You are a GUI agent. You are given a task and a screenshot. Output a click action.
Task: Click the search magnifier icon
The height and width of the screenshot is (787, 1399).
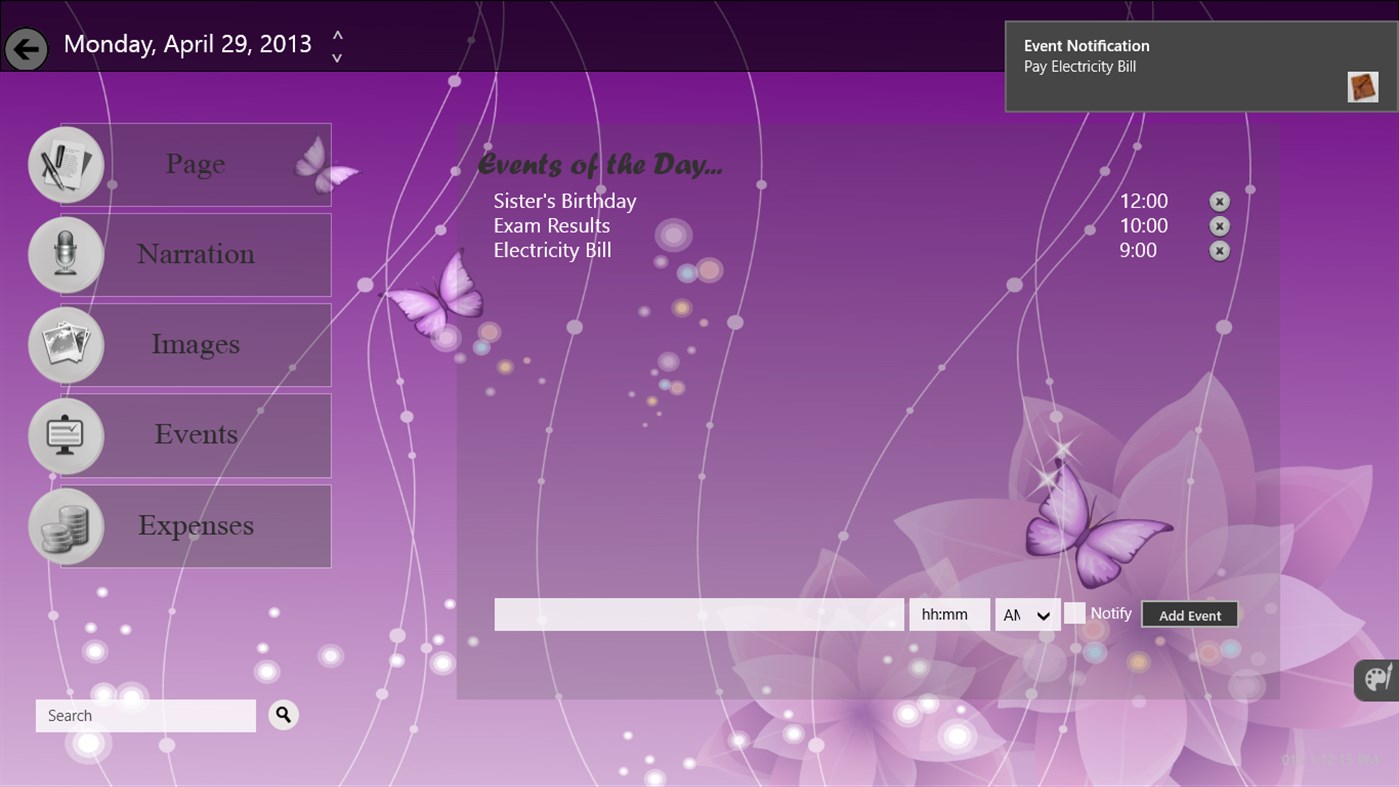284,714
